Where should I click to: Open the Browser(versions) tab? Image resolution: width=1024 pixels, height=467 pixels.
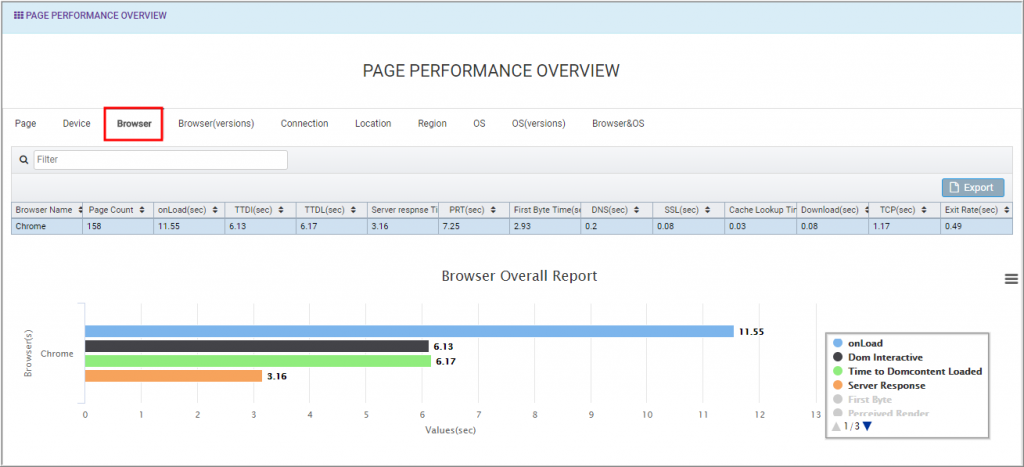coord(216,123)
